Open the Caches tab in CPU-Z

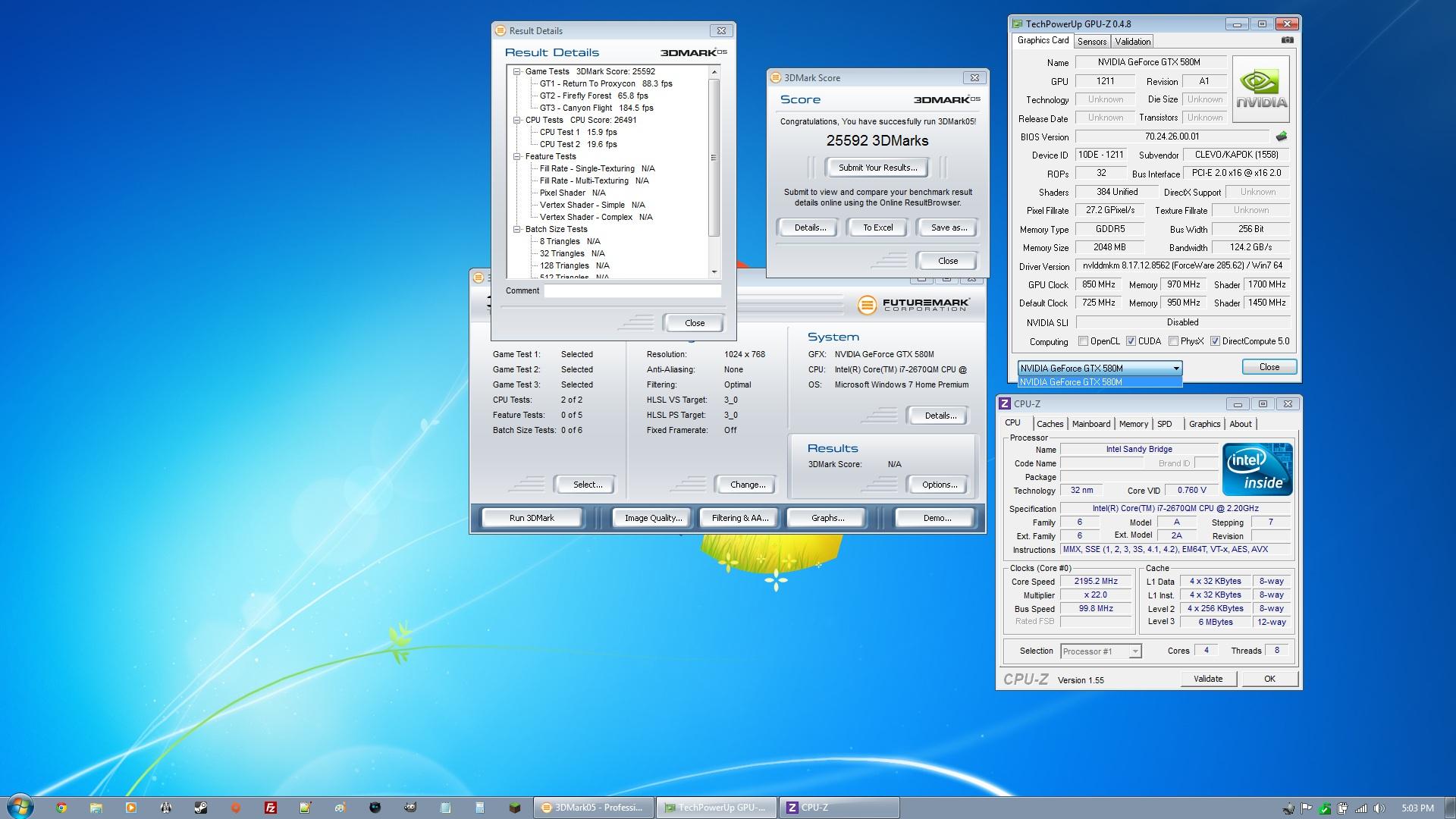[x=1050, y=424]
